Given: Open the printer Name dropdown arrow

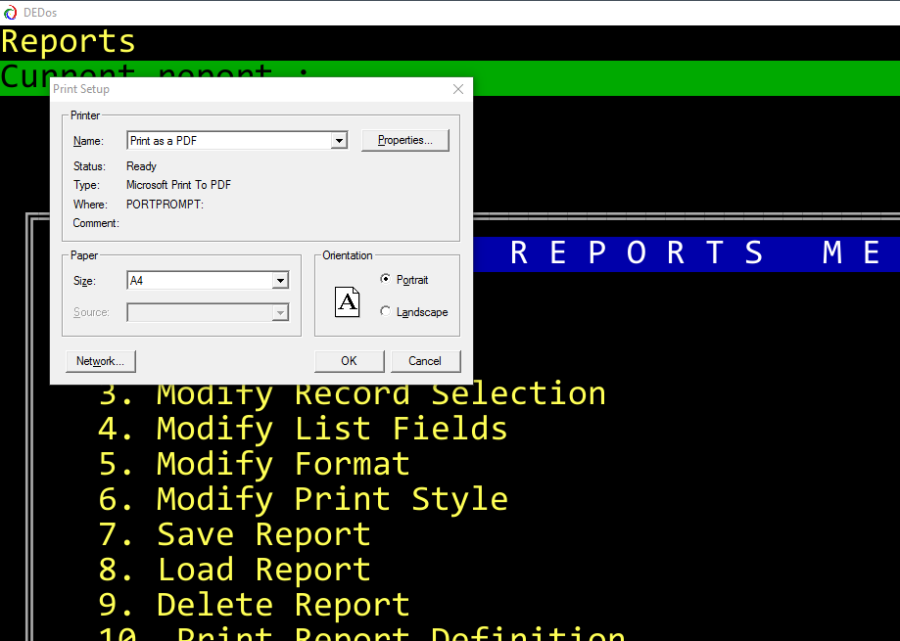Looking at the screenshot, I should tap(339, 141).
